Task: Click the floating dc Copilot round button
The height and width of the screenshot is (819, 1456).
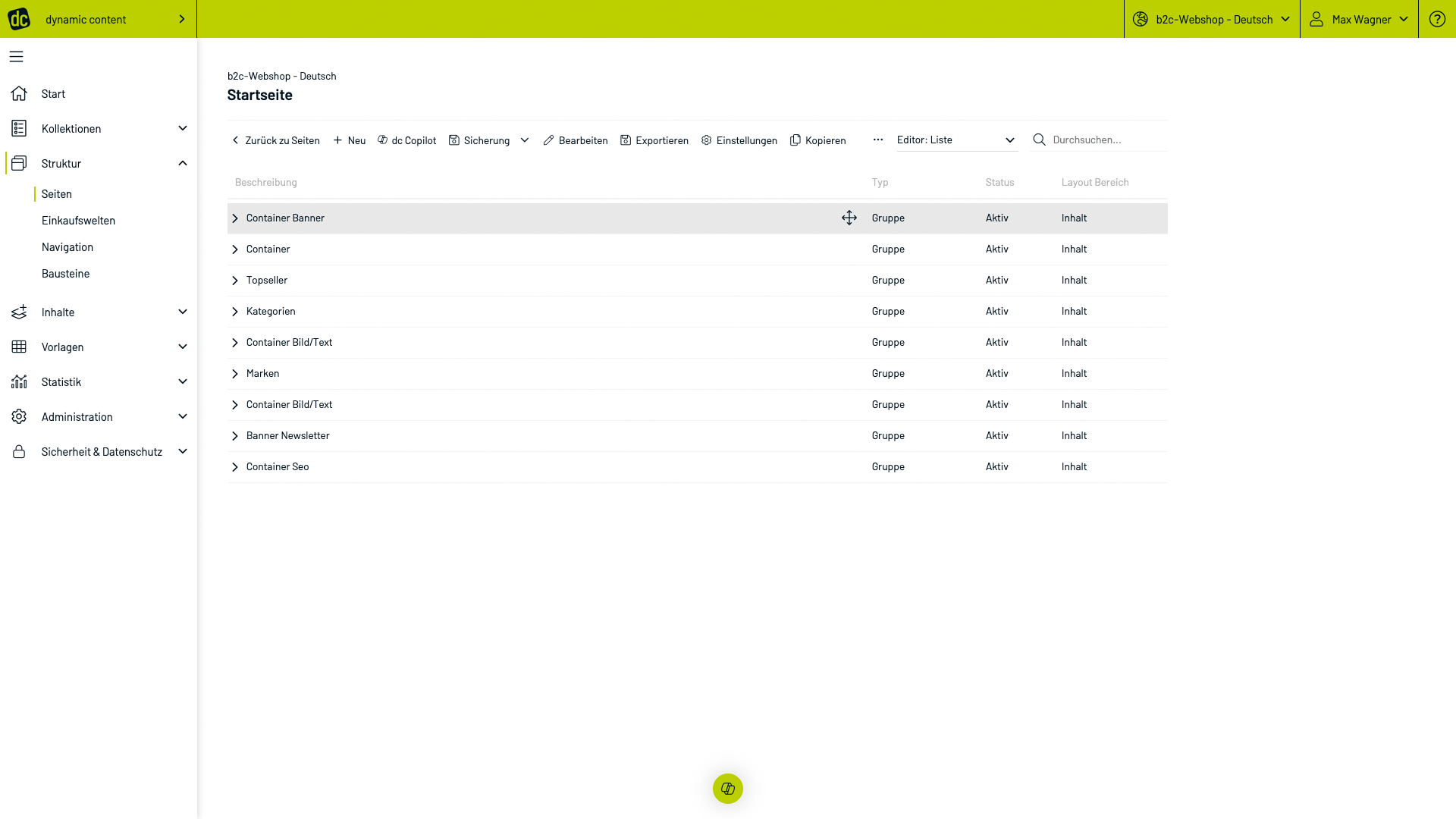Action: coord(728,789)
